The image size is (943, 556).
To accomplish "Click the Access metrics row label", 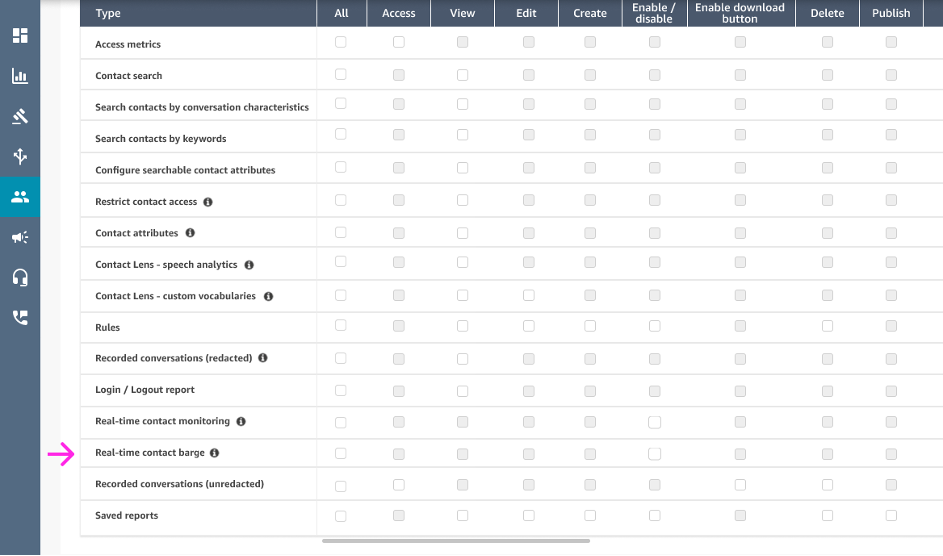I will coord(128,44).
